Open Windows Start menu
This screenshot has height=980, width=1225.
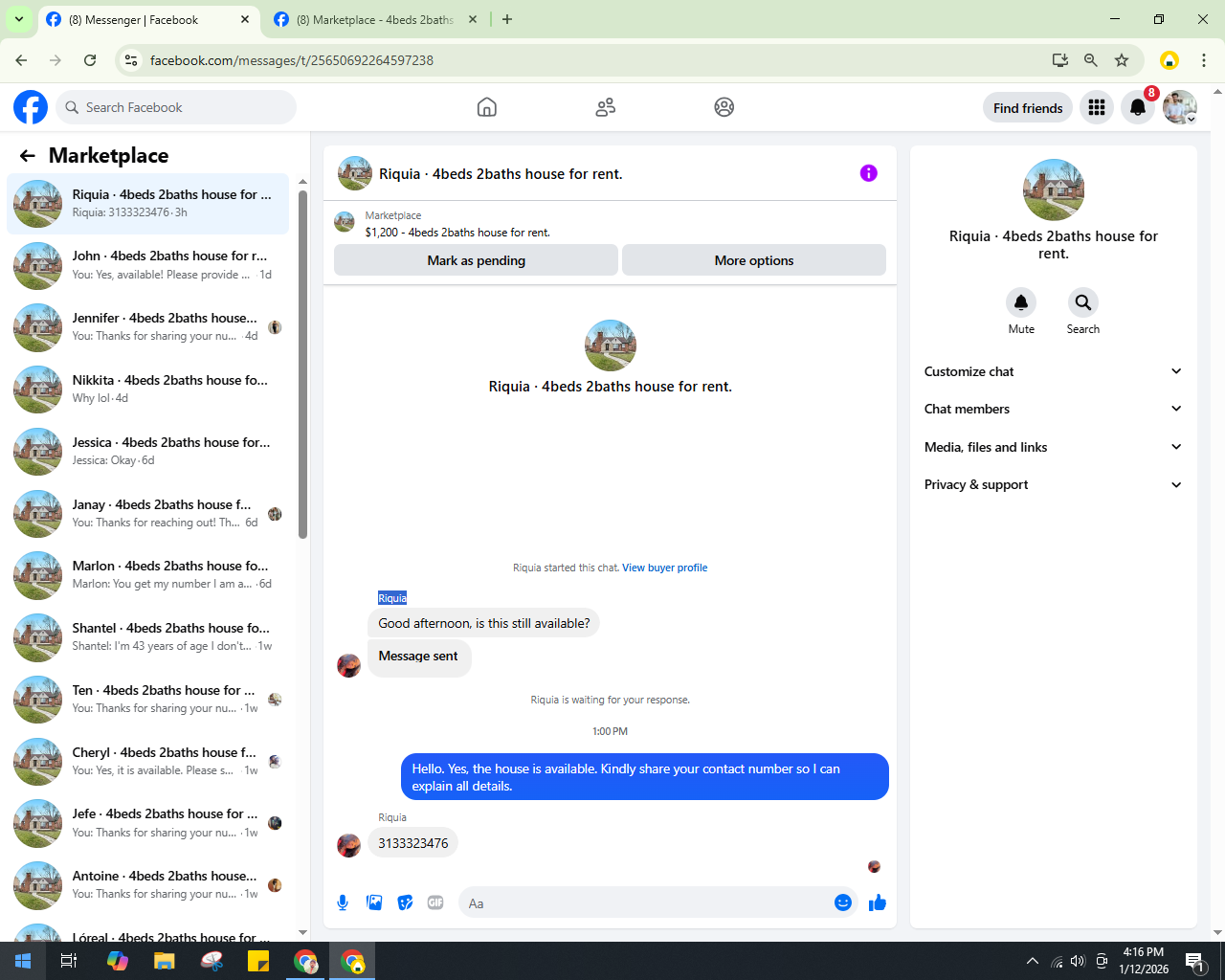pyautogui.click(x=23, y=961)
